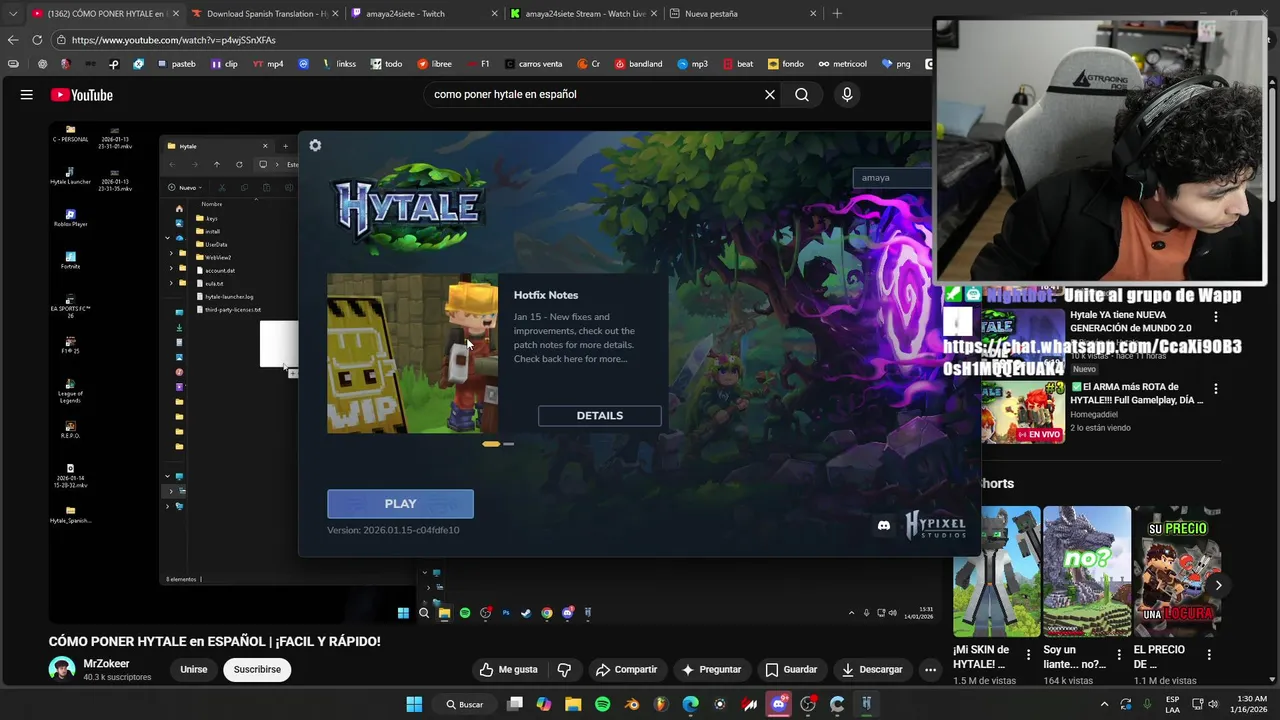1280x720 pixels.
Task: Show next Shorts with the right arrow
Action: click(x=1218, y=585)
